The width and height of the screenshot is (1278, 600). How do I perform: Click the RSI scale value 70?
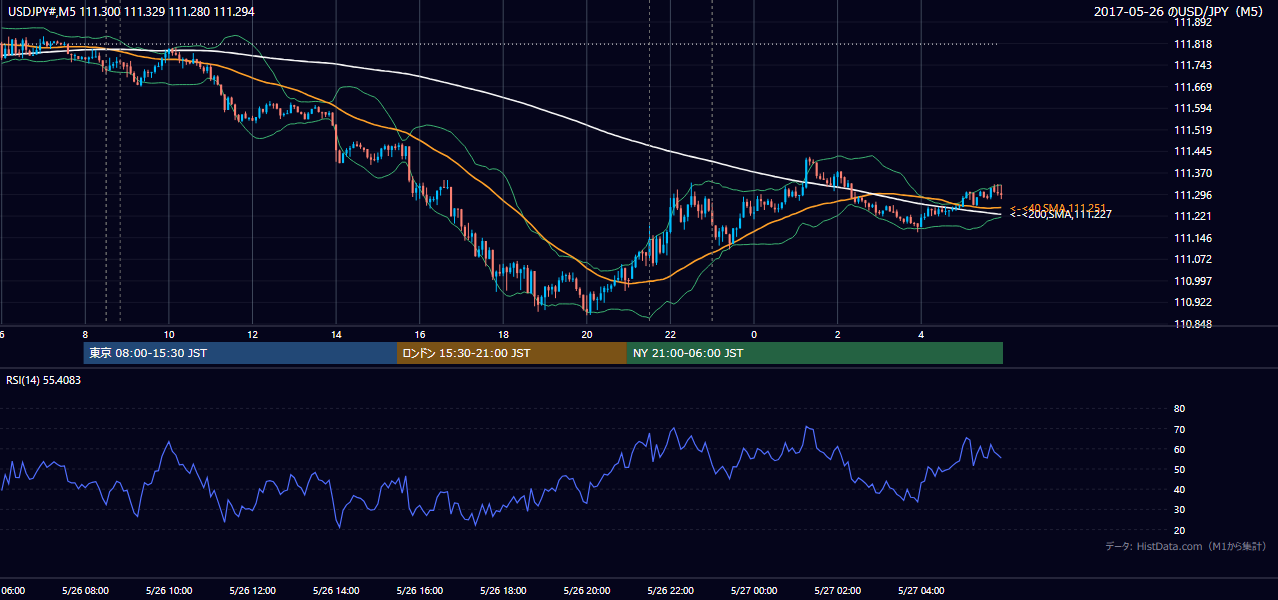(x=1179, y=429)
